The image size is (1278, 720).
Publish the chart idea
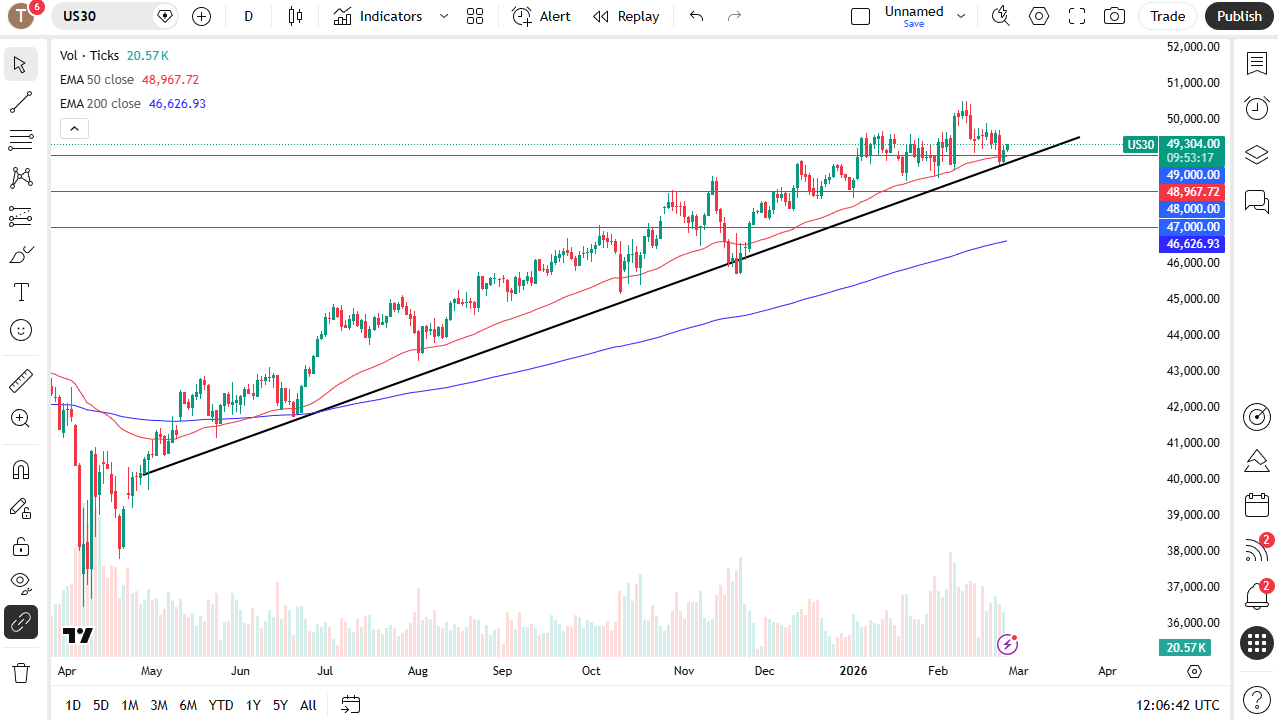(x=1240, y=16)
